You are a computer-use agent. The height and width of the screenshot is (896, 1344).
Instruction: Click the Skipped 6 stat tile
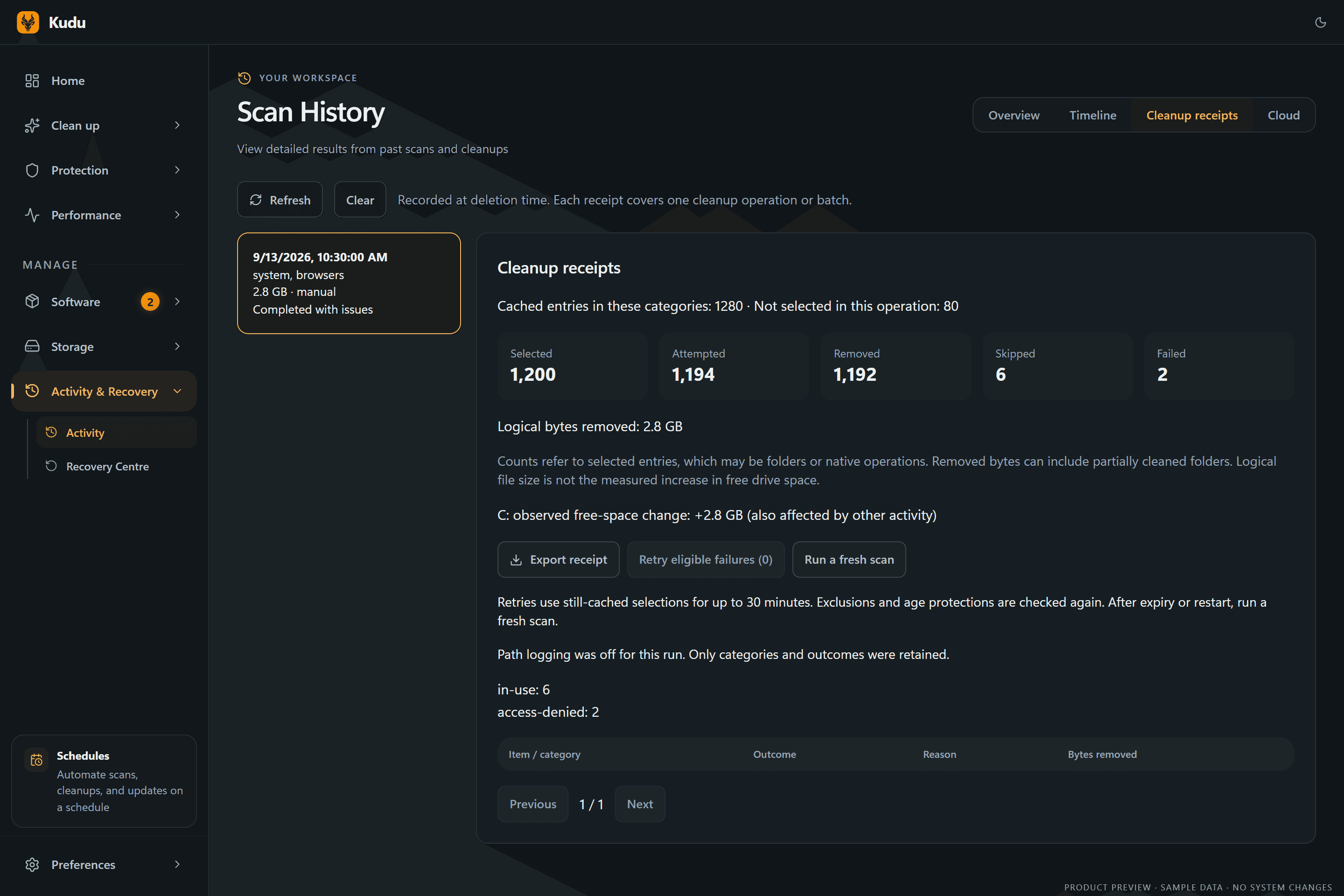coord(1058,366)
